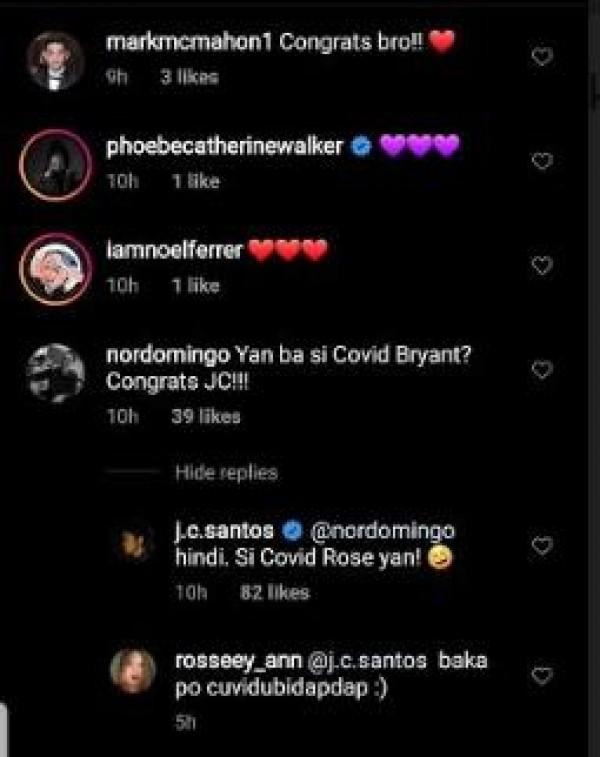600x757 pixels.
Task: Like iamnoelferrer's hearts comment
Action: click(x=541, y=265)
